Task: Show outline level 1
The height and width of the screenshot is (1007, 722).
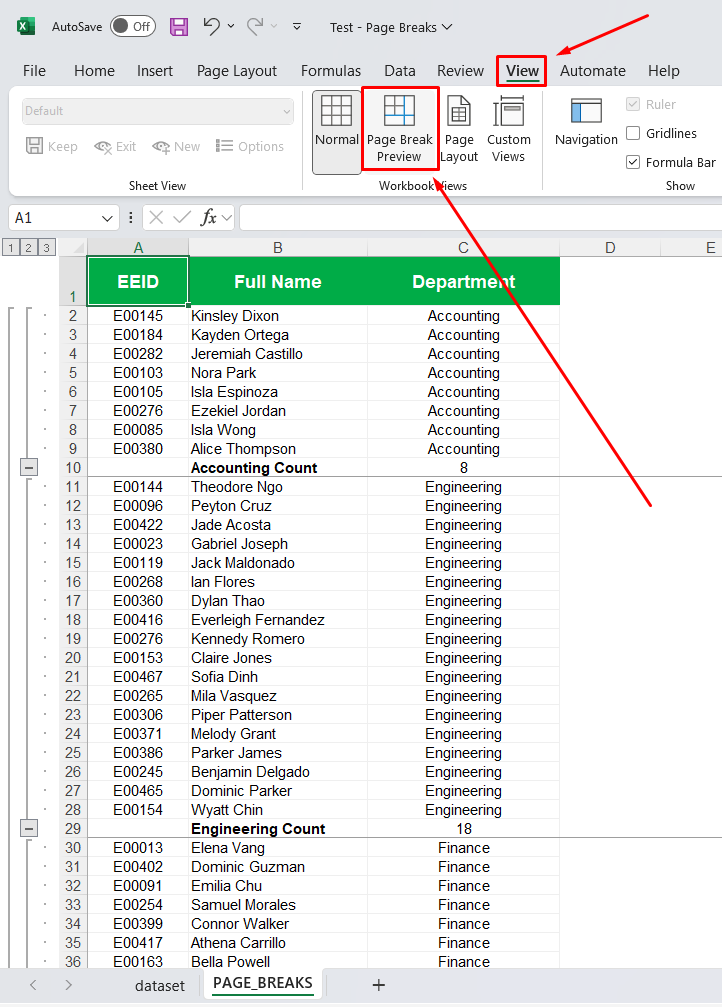Action: tap(11, 247)
